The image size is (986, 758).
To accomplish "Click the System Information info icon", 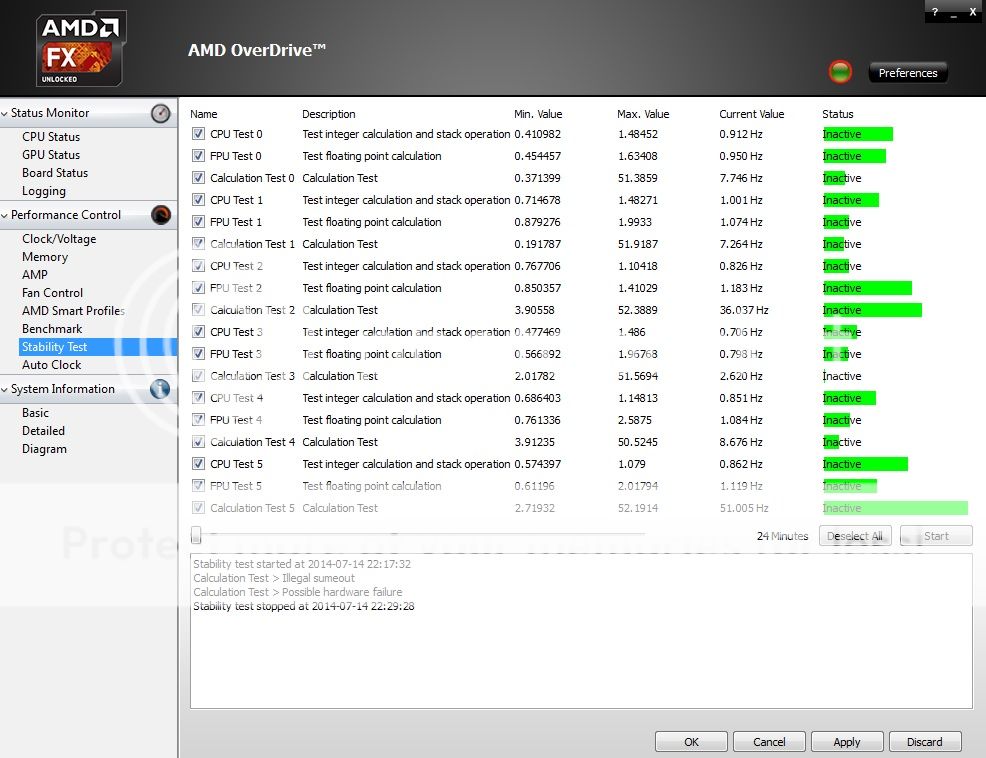I will (160, 389).
